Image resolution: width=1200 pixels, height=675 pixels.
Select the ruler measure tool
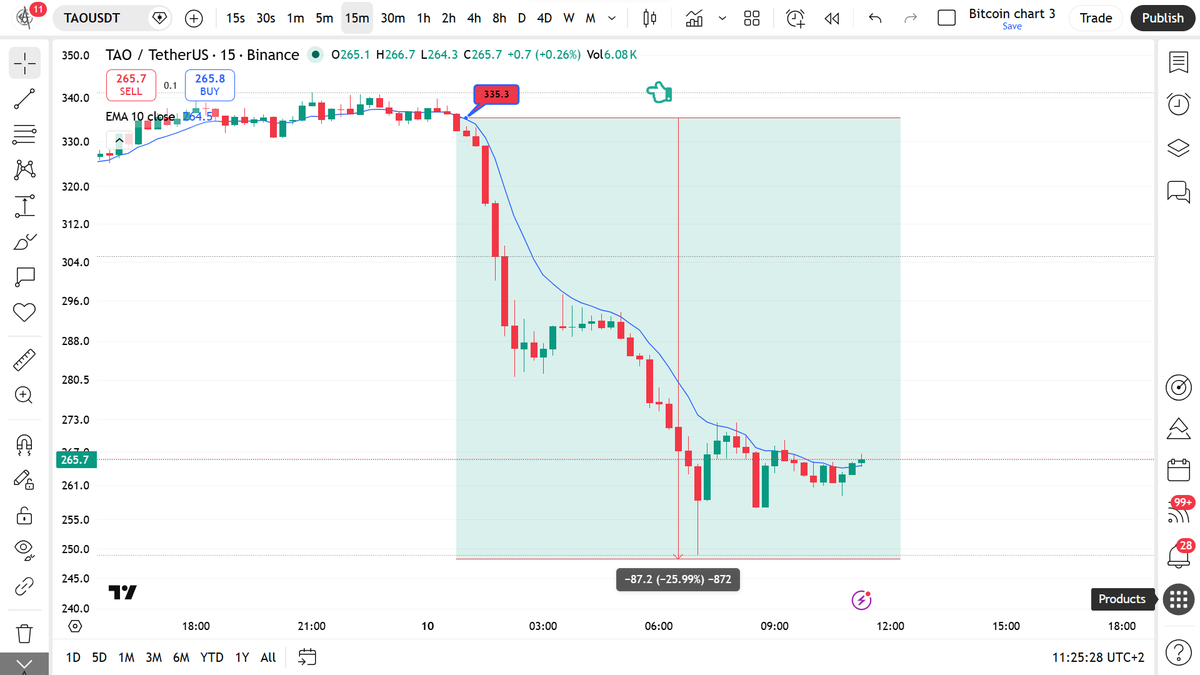point(25,359)
